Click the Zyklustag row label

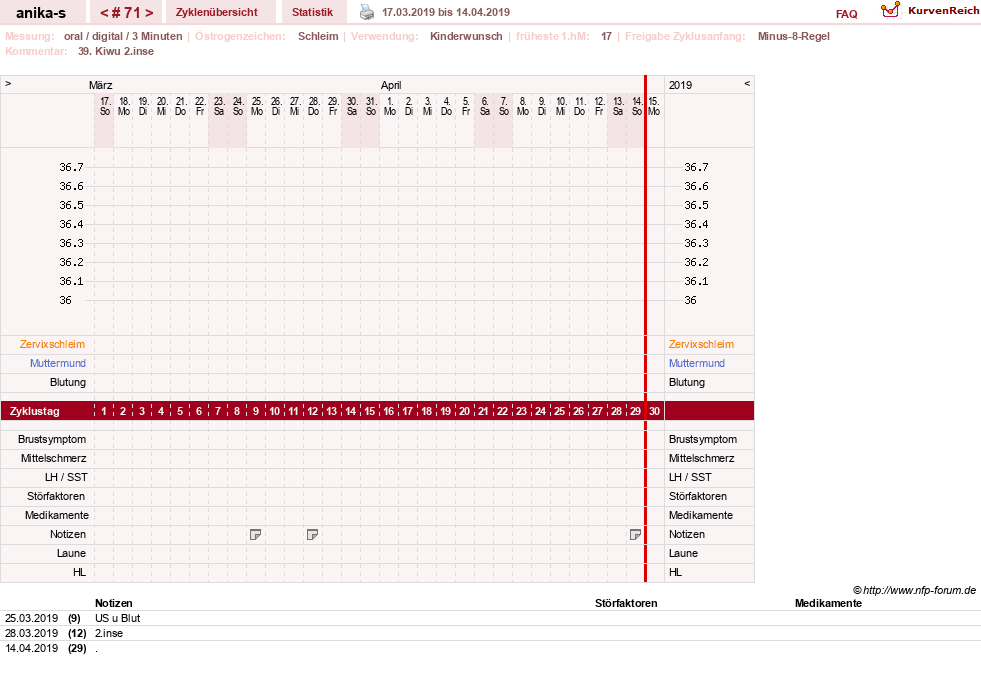click(x=34, y=411)
